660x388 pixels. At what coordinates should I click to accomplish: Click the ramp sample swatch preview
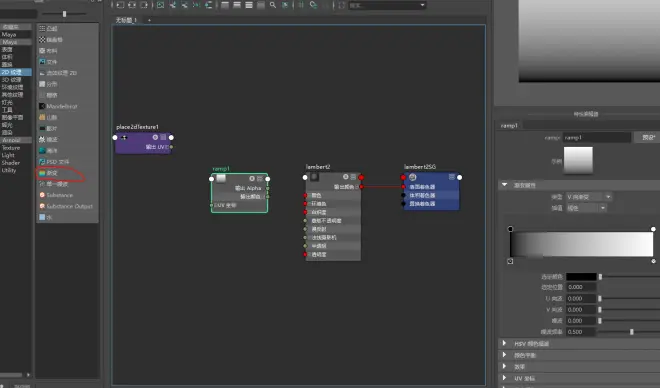[x=578, y=160]
